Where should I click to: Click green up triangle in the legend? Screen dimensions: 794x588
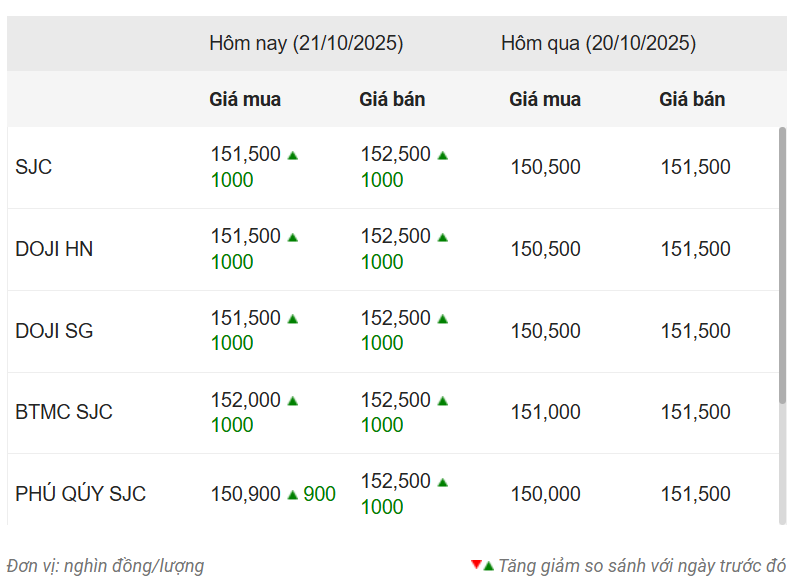coord(488,566)
